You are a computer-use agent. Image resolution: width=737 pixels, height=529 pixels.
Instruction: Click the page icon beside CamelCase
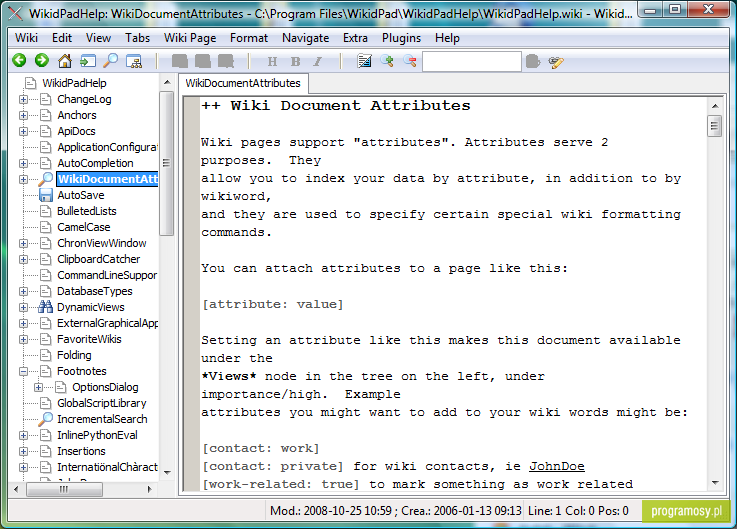click(x=46, y=227)
